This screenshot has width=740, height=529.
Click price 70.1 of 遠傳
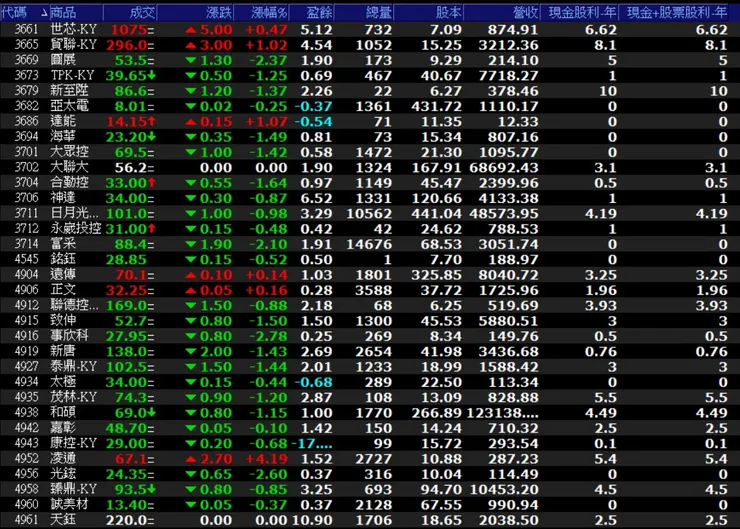(x=131, y=275)
